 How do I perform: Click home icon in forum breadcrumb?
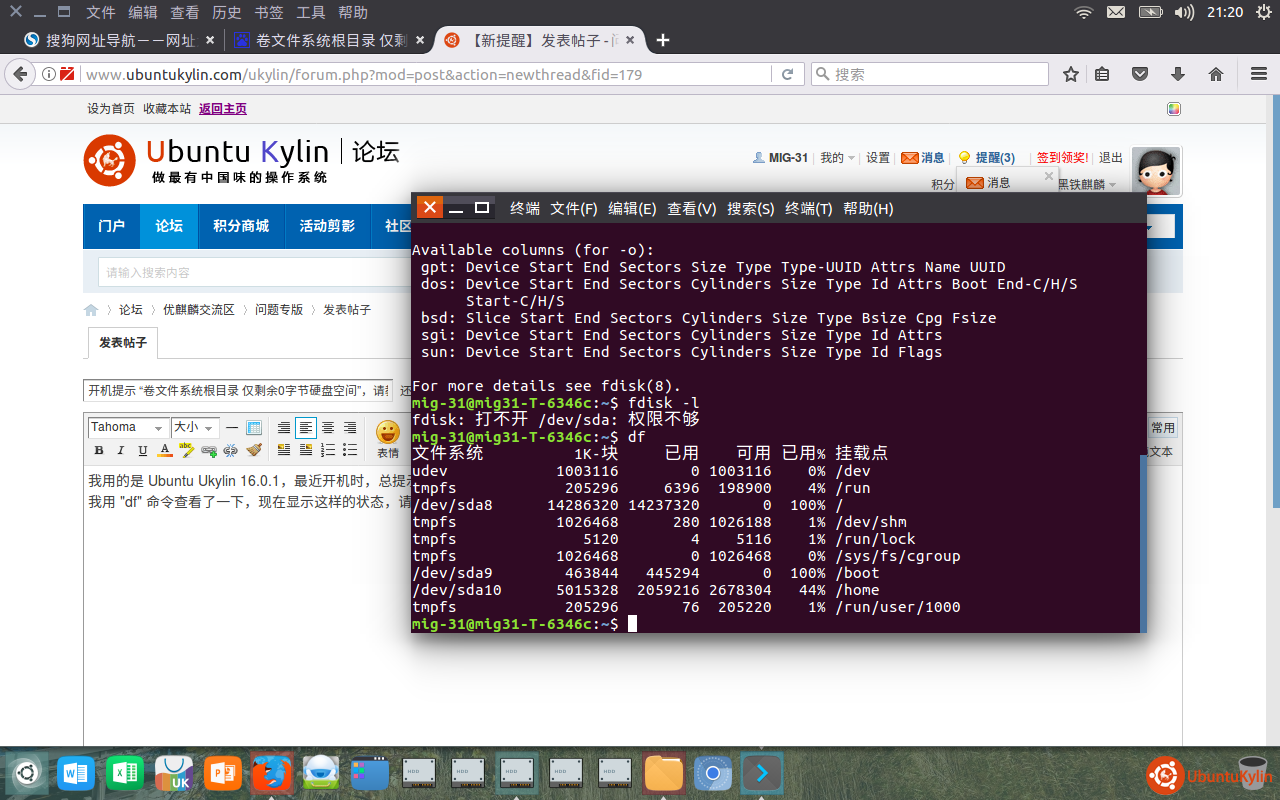(x=91, y=310)
